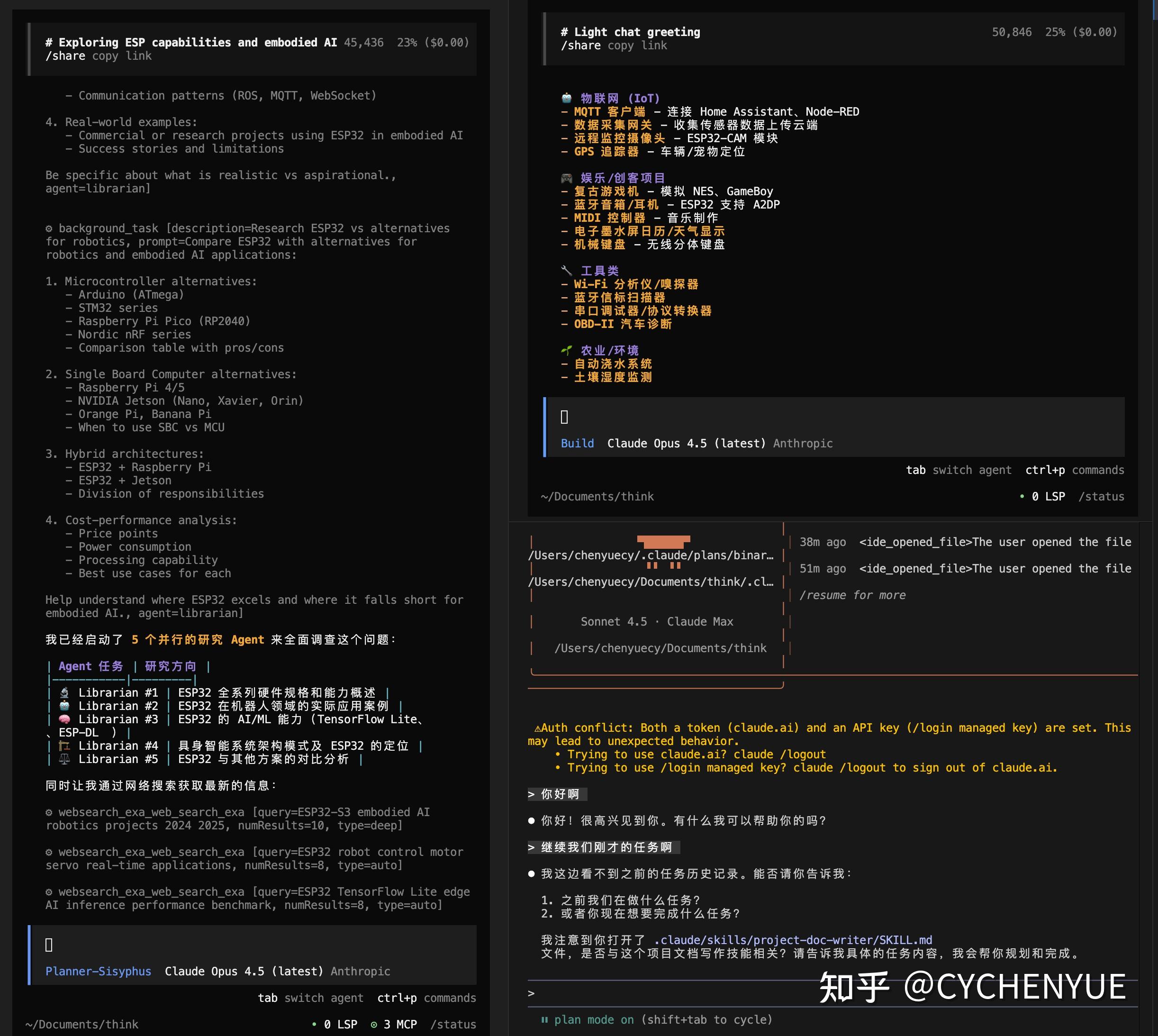
Task: Click /status in the left pane footer
Action: pos(453,1024)
